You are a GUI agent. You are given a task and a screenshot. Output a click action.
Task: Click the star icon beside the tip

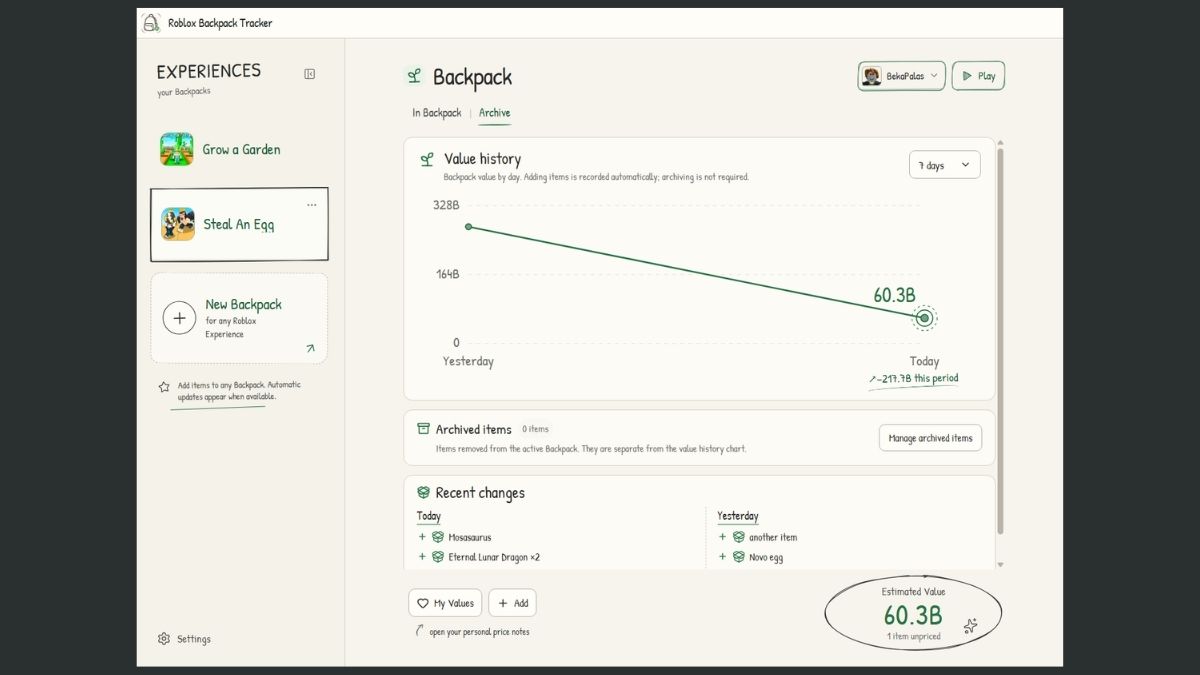pyautogui.click(x=164, y=387)
